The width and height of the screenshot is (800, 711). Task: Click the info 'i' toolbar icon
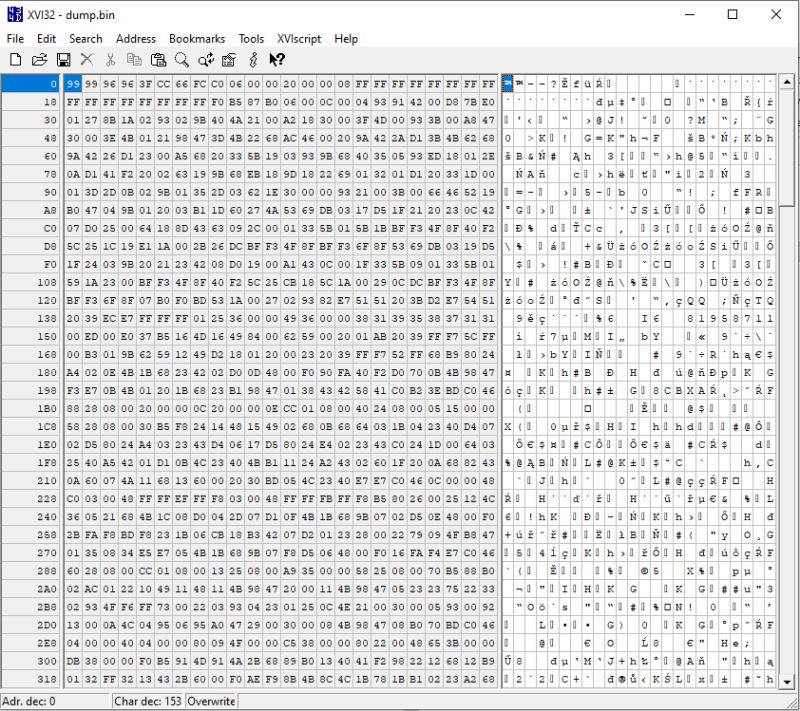coord(253,60)
